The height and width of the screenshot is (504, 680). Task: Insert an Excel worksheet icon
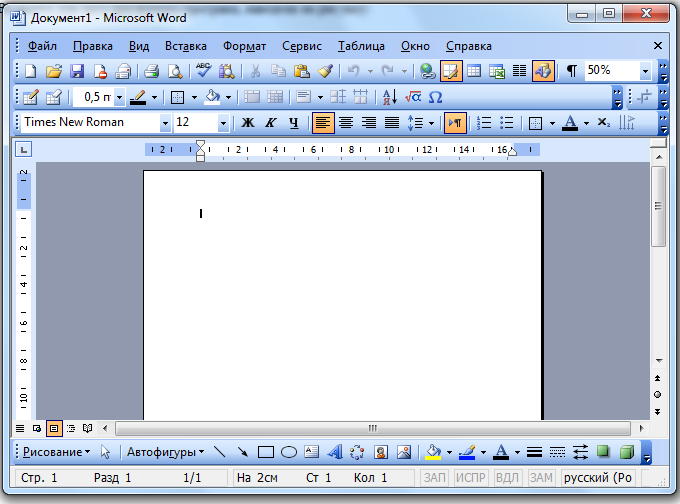tap(497, 71)
